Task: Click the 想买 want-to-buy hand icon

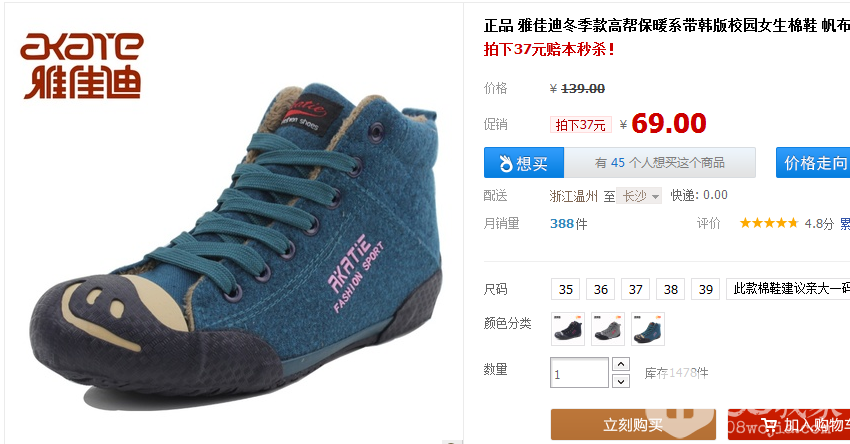Action: 506,163
